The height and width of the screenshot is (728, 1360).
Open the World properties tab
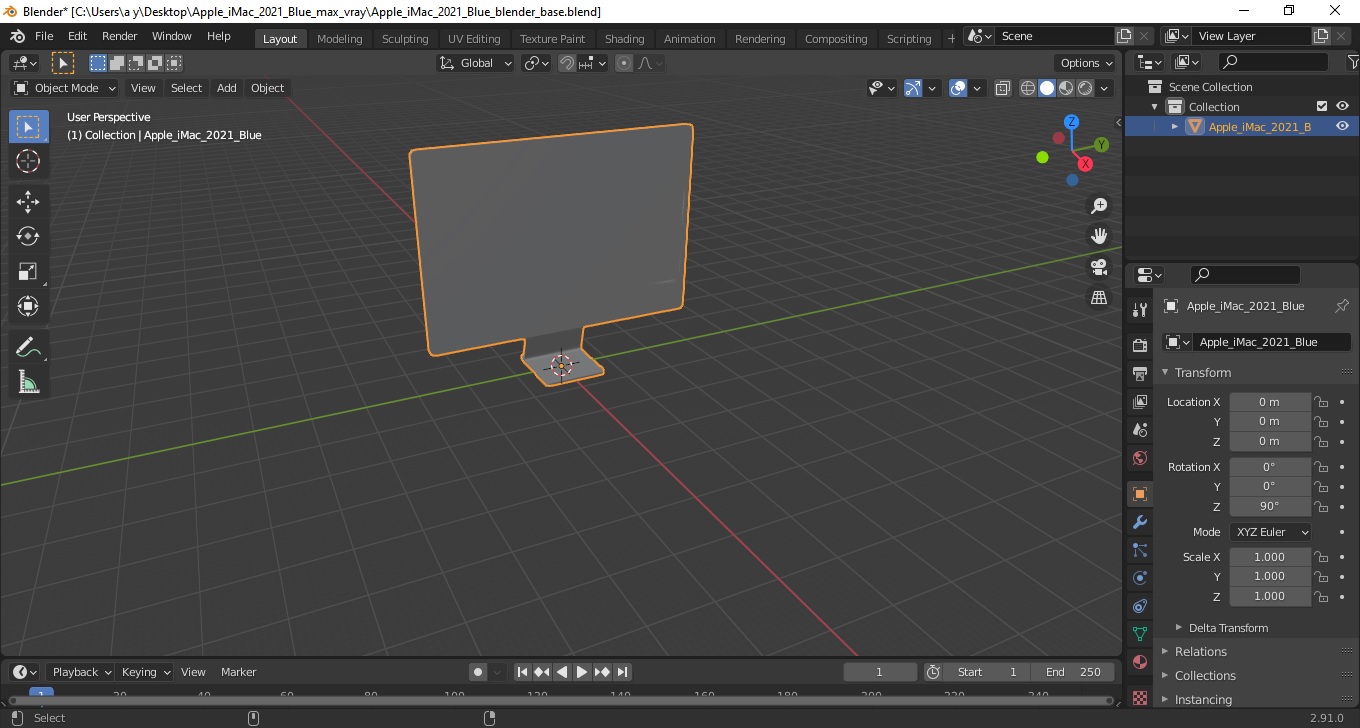1139,458
